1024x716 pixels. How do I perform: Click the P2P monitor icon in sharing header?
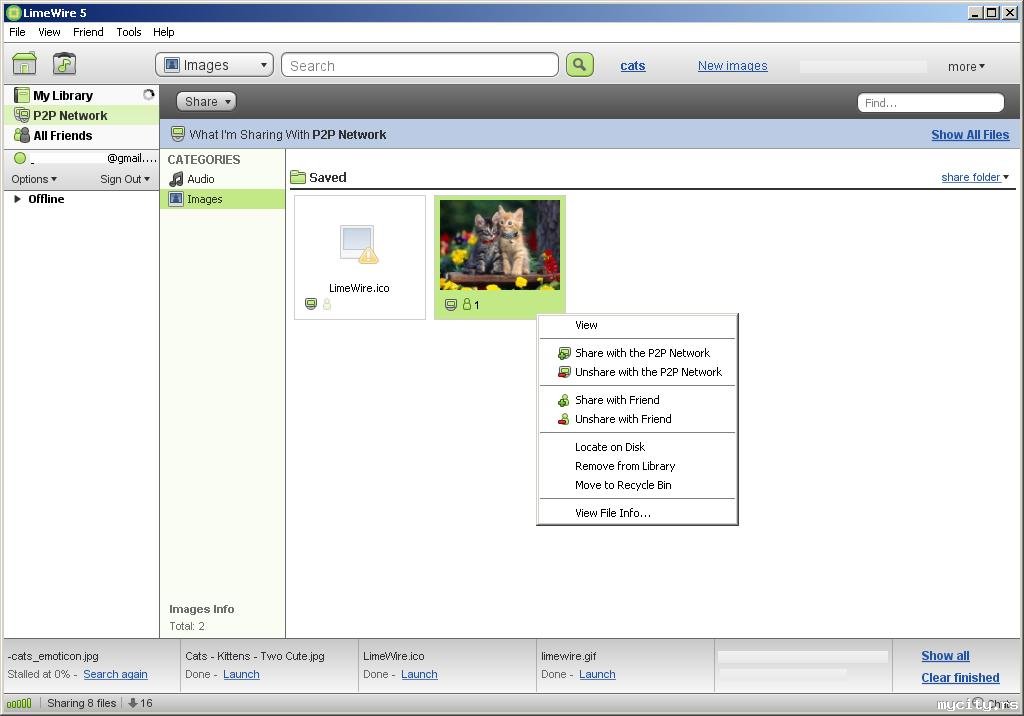pyautogui.click(x=177, y=134)
